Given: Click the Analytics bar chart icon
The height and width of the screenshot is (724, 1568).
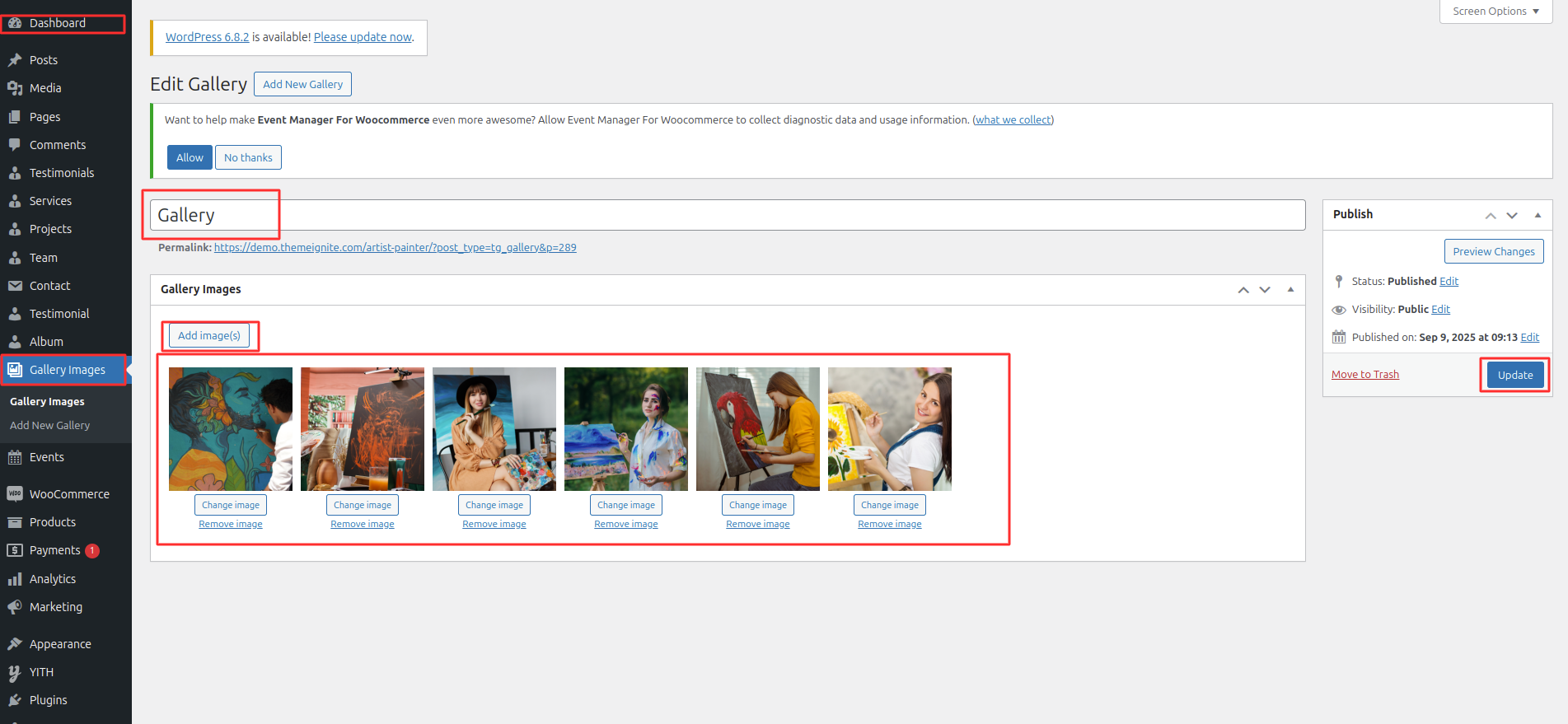Looking at the screenshot, I should pyautogui.click(x=15, y=579).
